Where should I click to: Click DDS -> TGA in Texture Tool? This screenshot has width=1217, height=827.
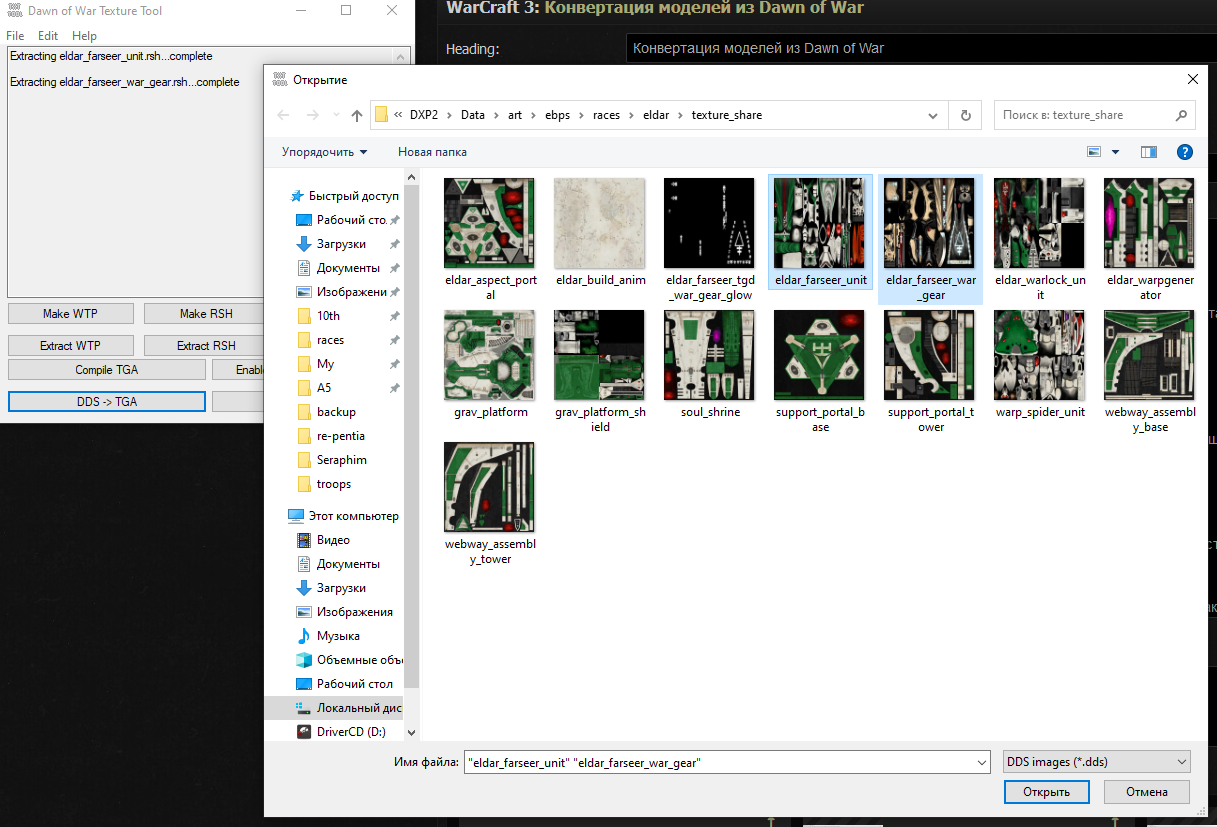coord(106,401)
